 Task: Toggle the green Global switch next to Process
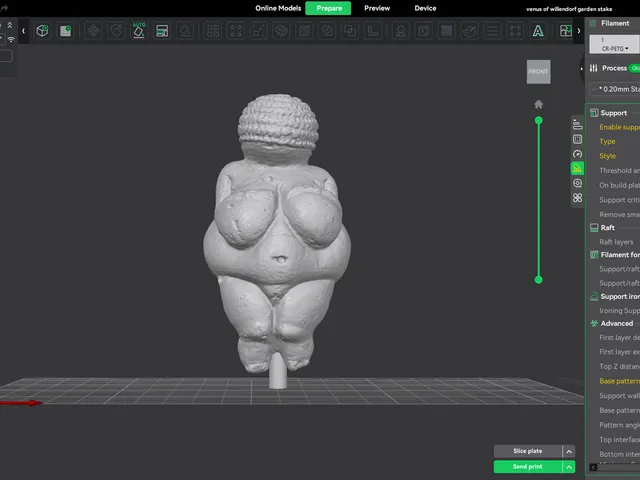pyautogui.click(x=634, y=68)
